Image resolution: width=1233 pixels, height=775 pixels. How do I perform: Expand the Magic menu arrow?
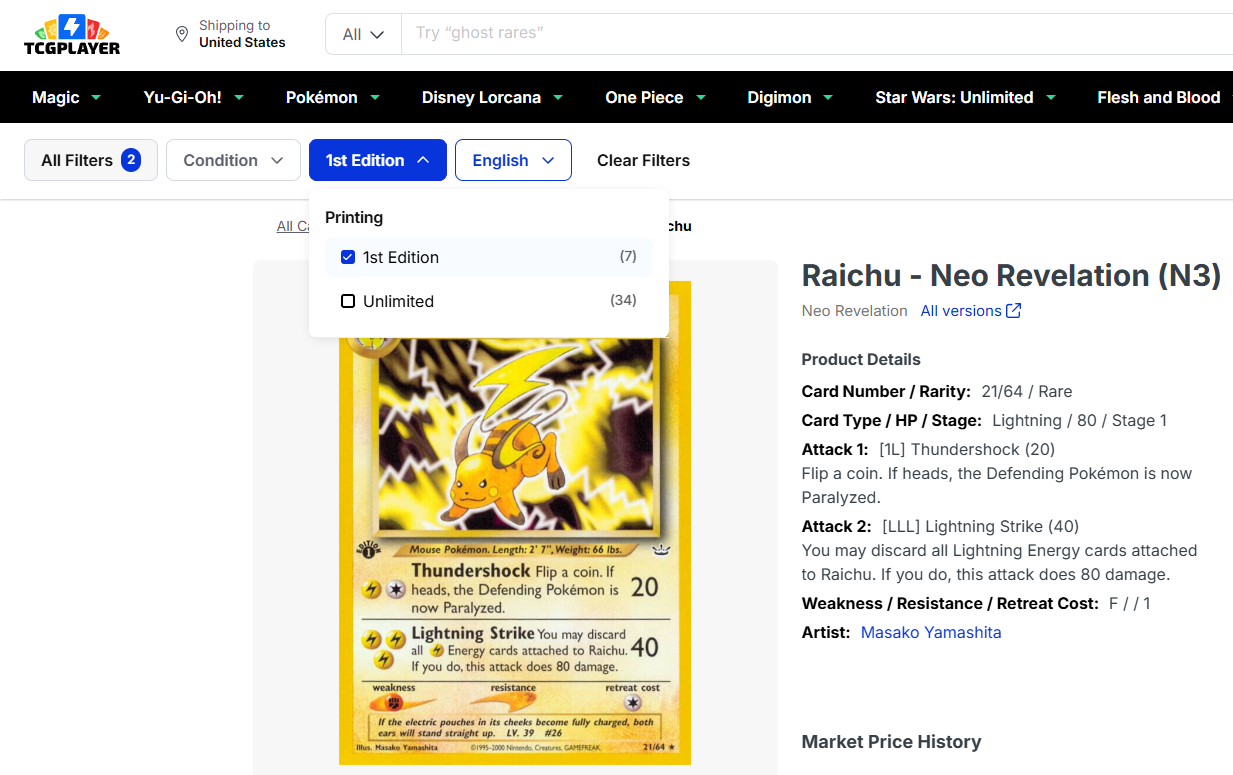click(96, 97)
